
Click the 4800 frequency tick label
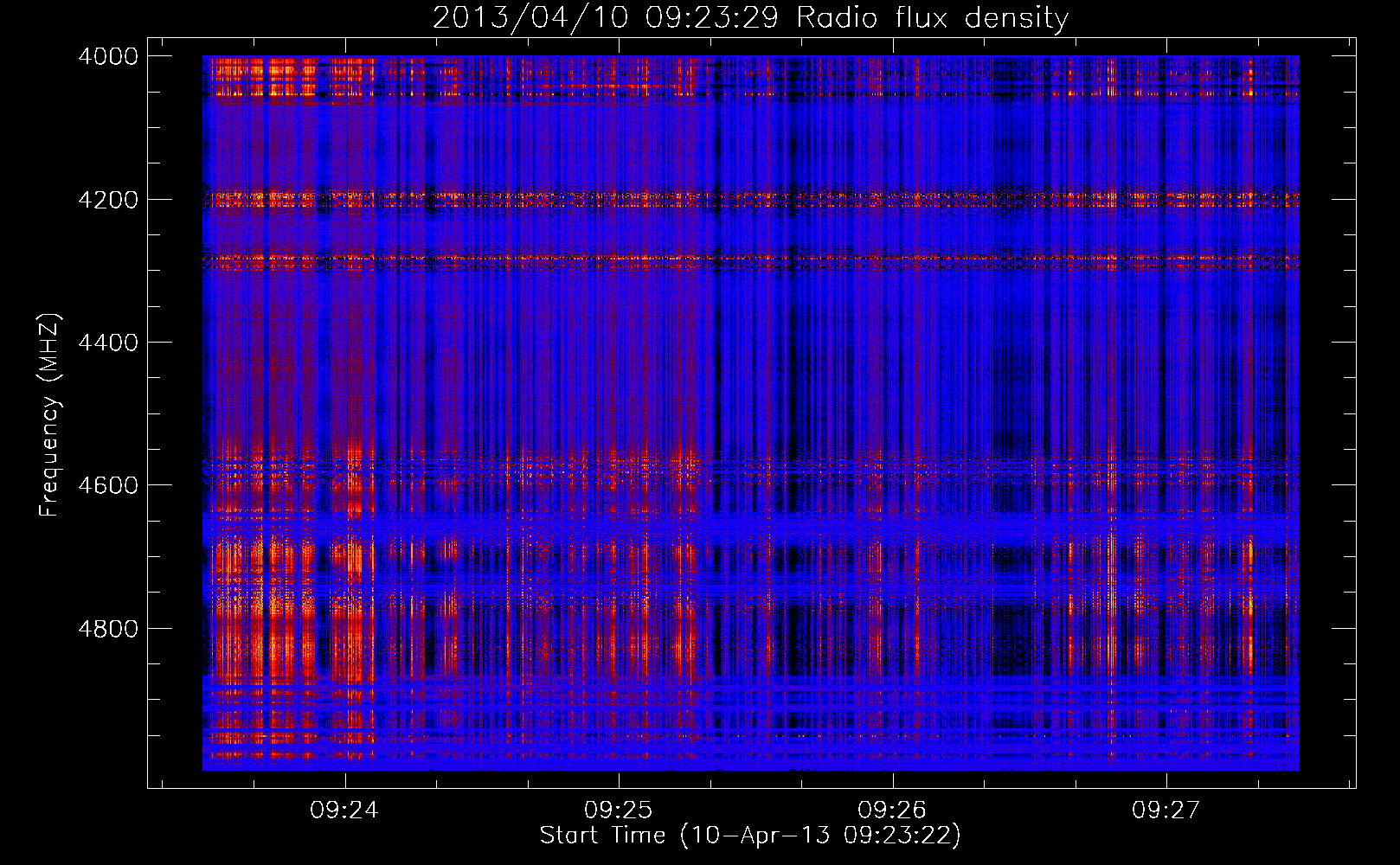coord(108,628)
